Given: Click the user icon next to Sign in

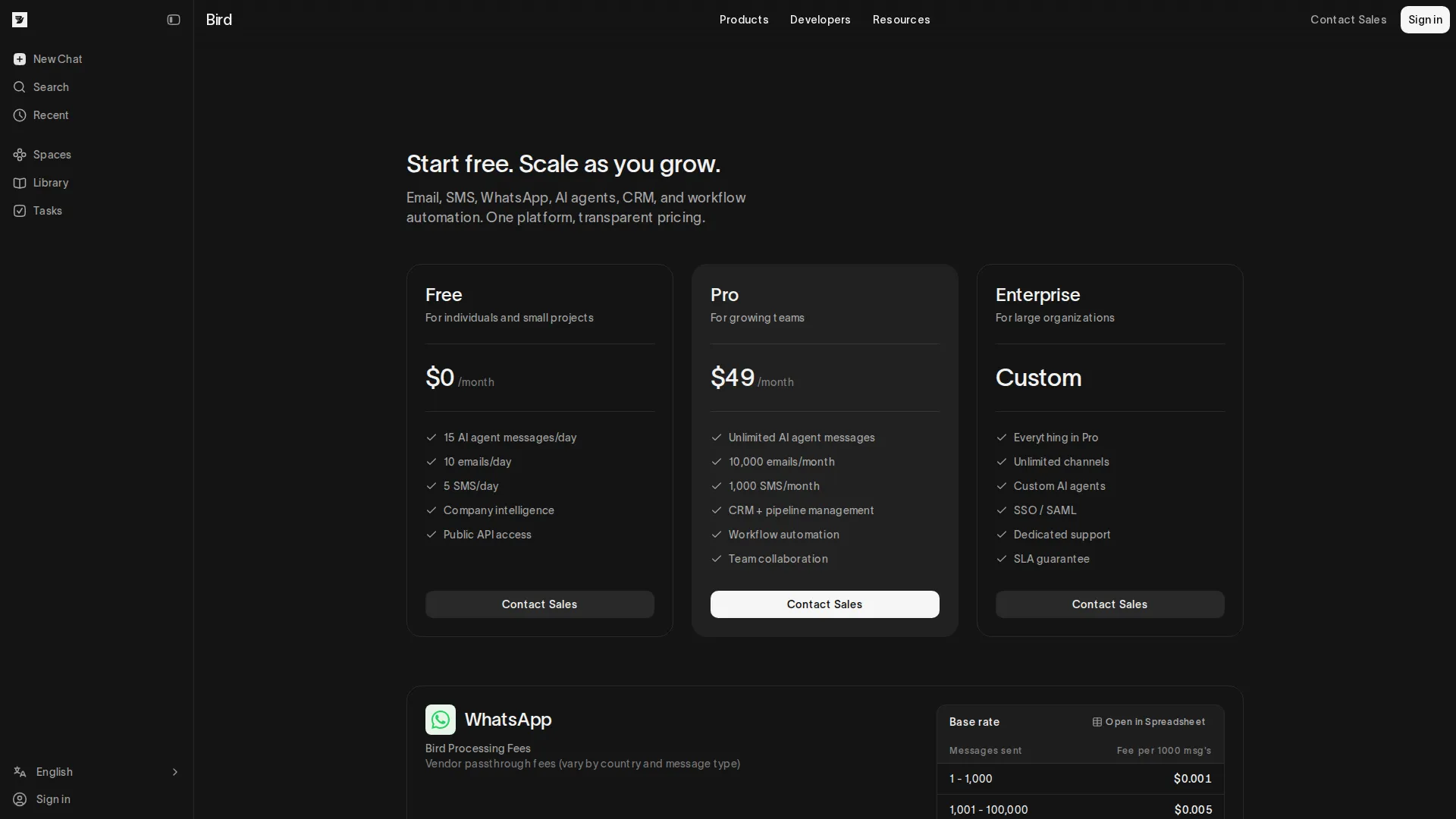Looking at the screenshot, I should [x=19, y=799].
